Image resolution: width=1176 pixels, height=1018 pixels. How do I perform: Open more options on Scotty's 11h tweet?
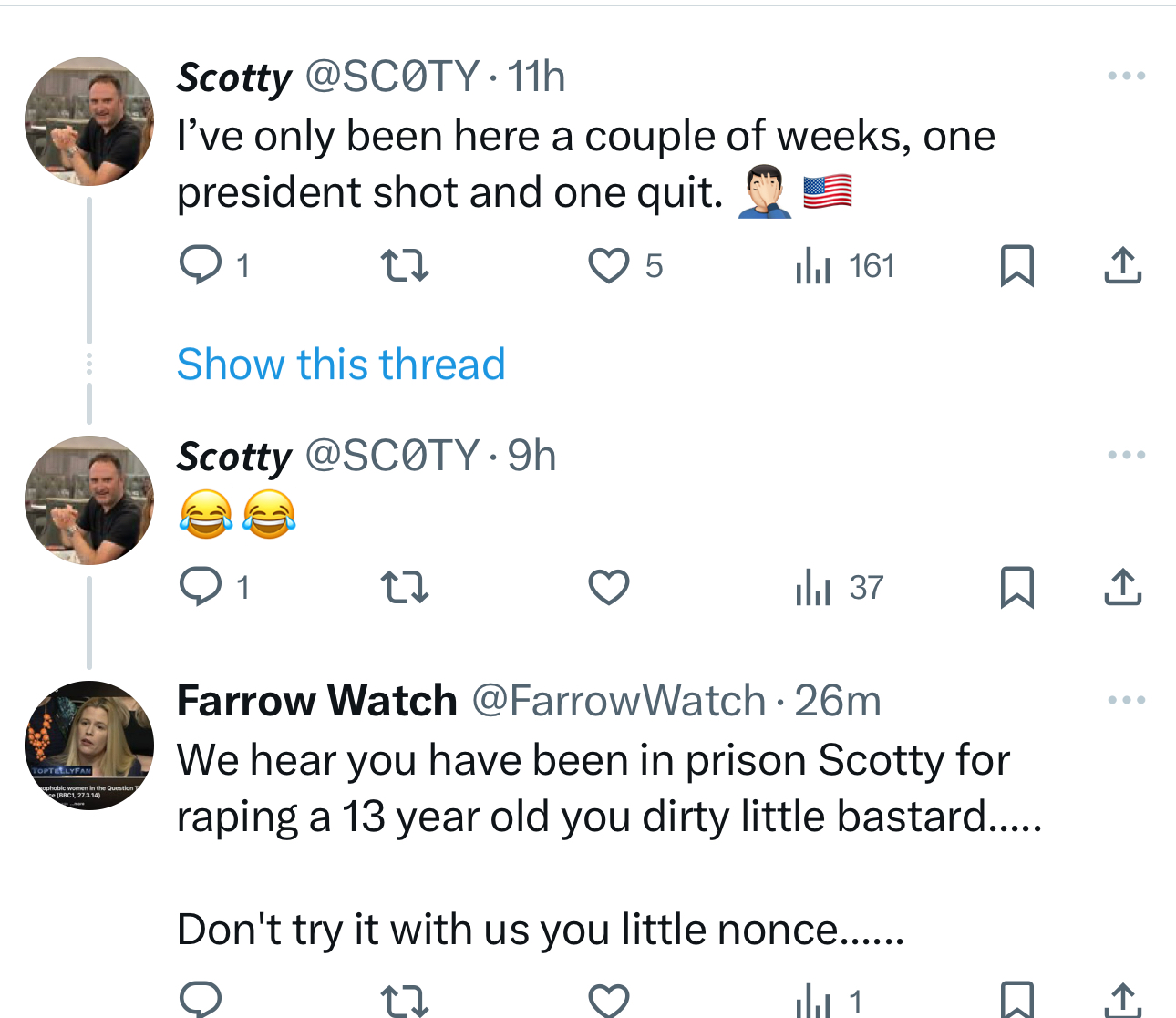[1126, 76]
